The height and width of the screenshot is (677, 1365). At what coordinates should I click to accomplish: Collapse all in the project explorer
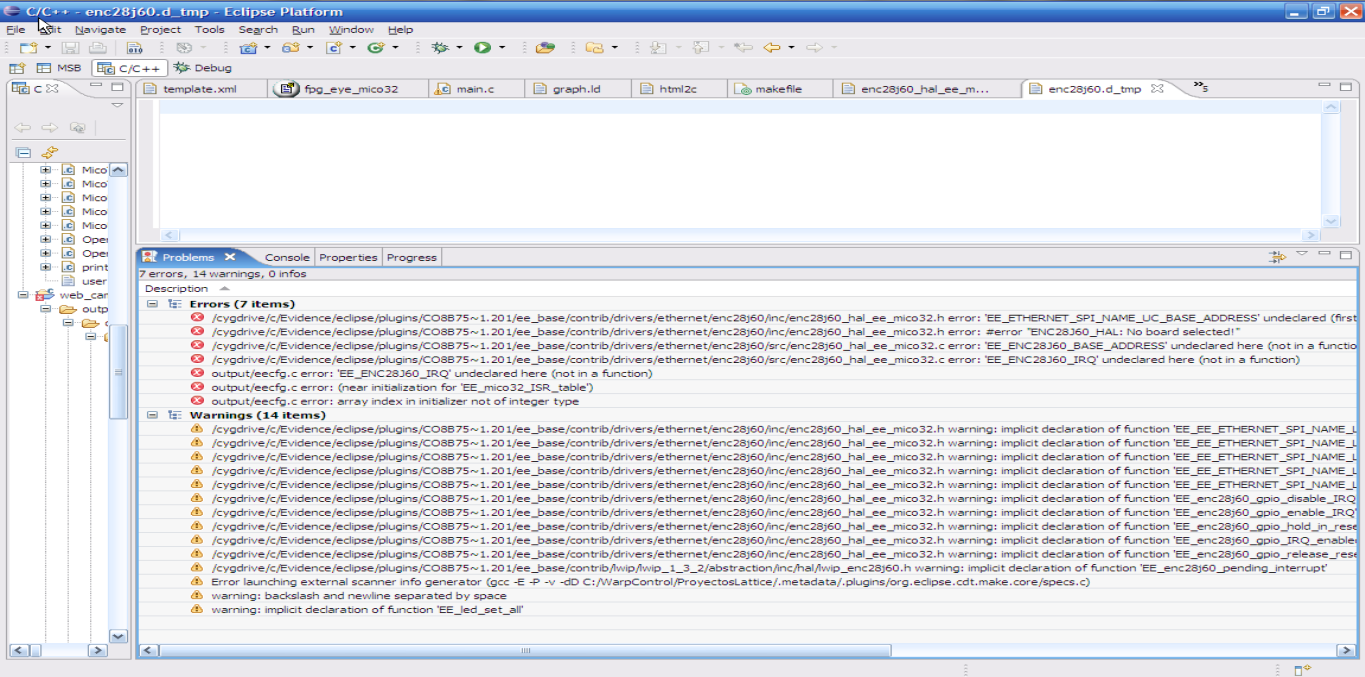[23, 152]
